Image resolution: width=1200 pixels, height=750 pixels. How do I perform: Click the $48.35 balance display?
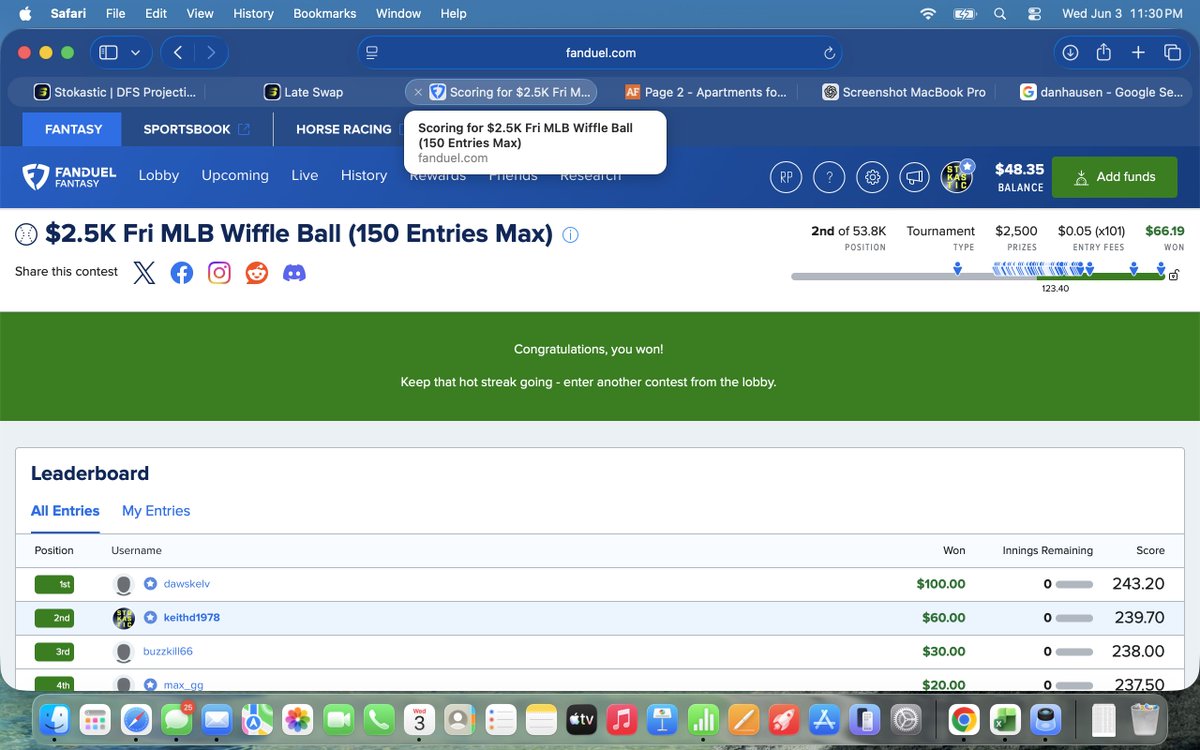point(1020,177)
